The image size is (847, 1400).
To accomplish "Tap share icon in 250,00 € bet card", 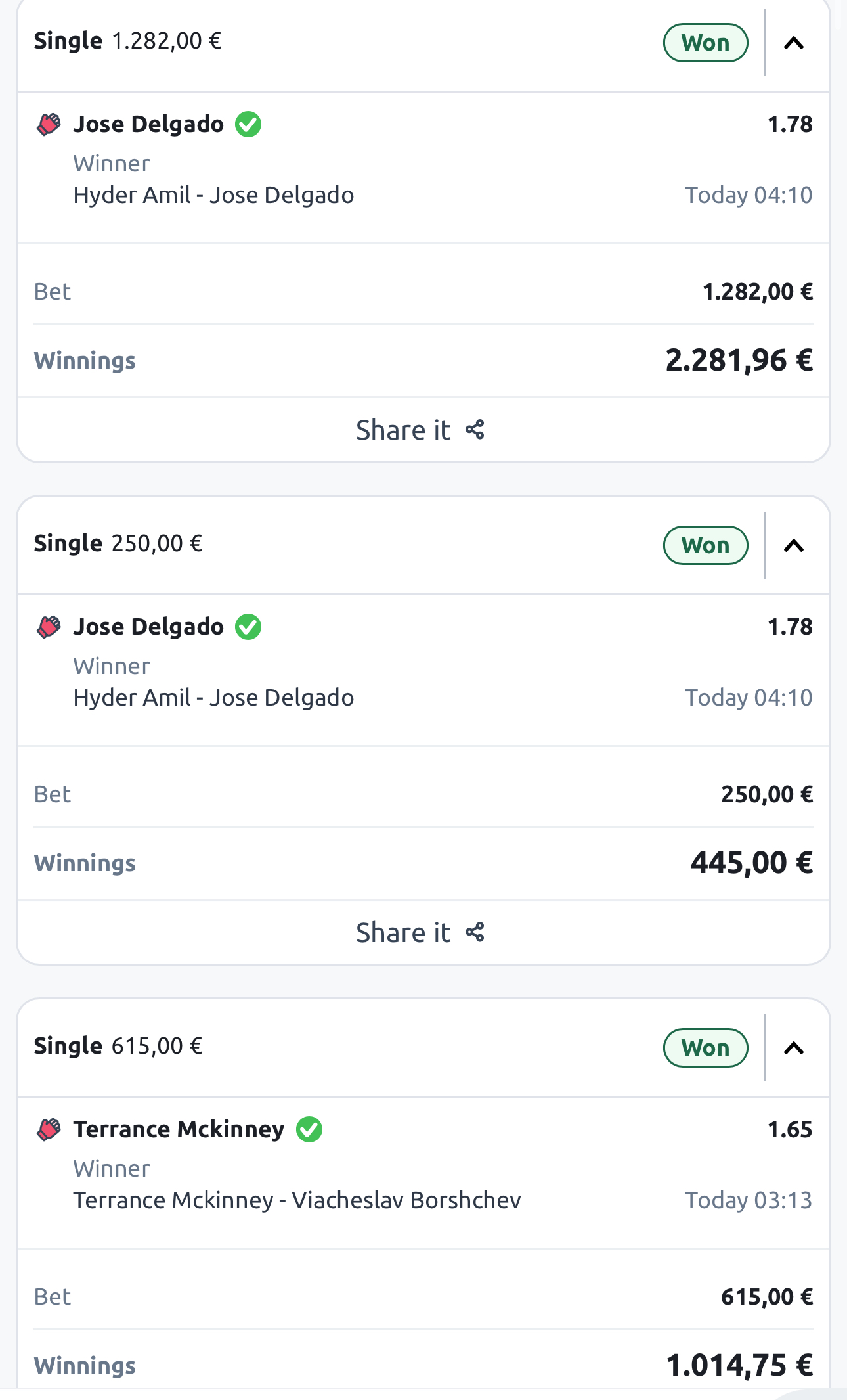I will [x=475, y=933].
